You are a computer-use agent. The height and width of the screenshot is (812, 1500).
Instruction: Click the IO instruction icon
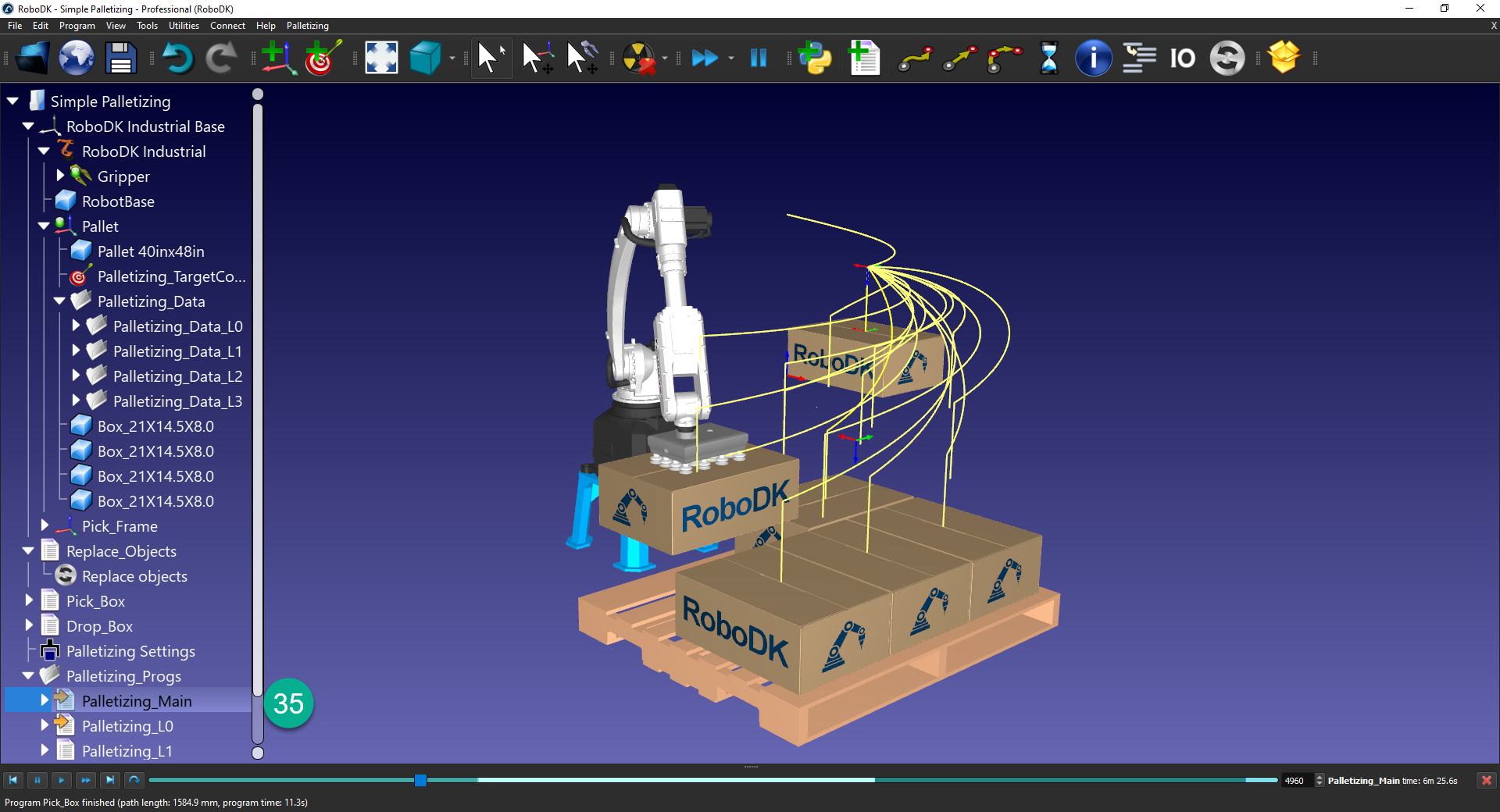pos(1181,58)
